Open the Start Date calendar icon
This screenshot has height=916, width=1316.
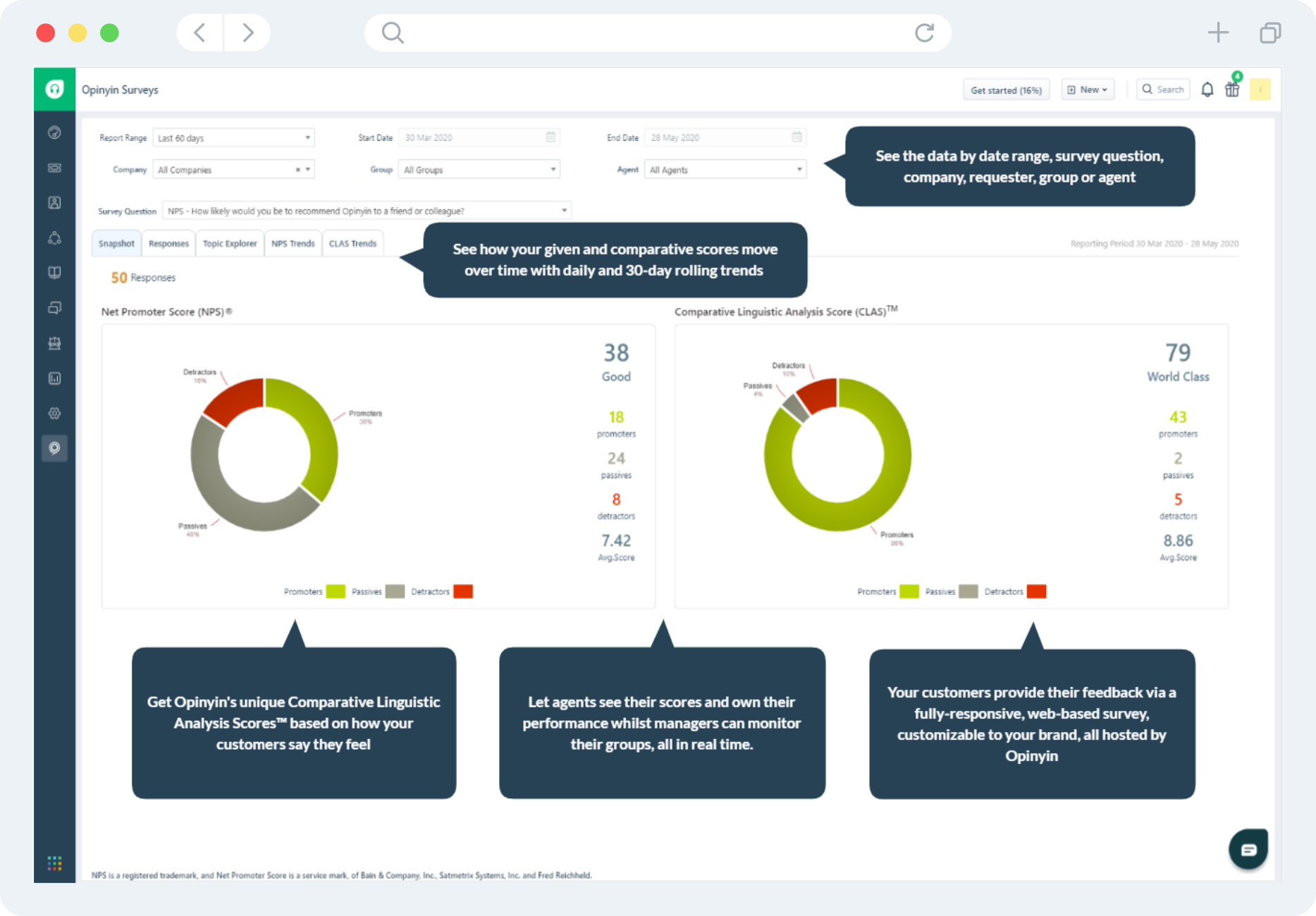[551, 137]
